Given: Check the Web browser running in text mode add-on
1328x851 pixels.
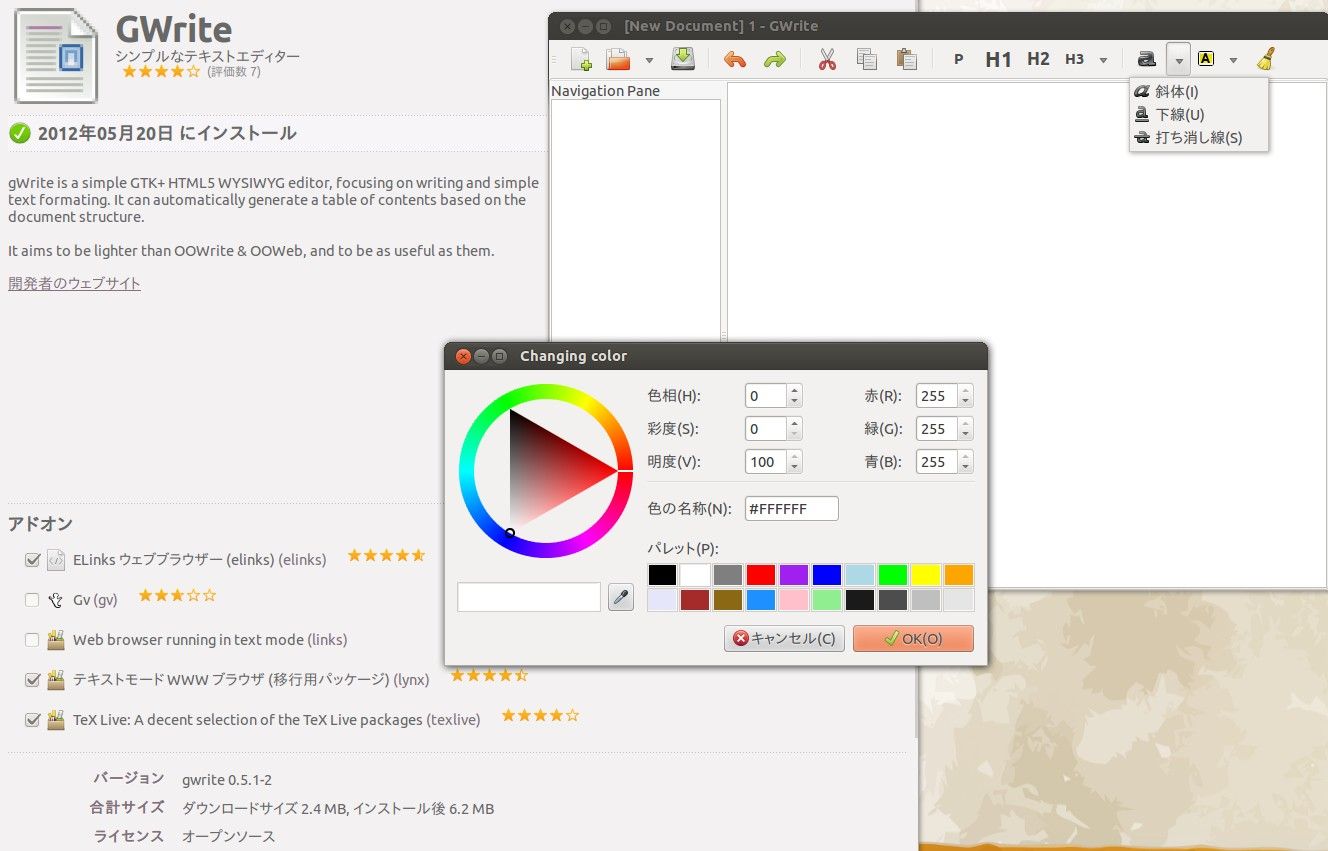Looking at the screenshot, I should point(32,640).
